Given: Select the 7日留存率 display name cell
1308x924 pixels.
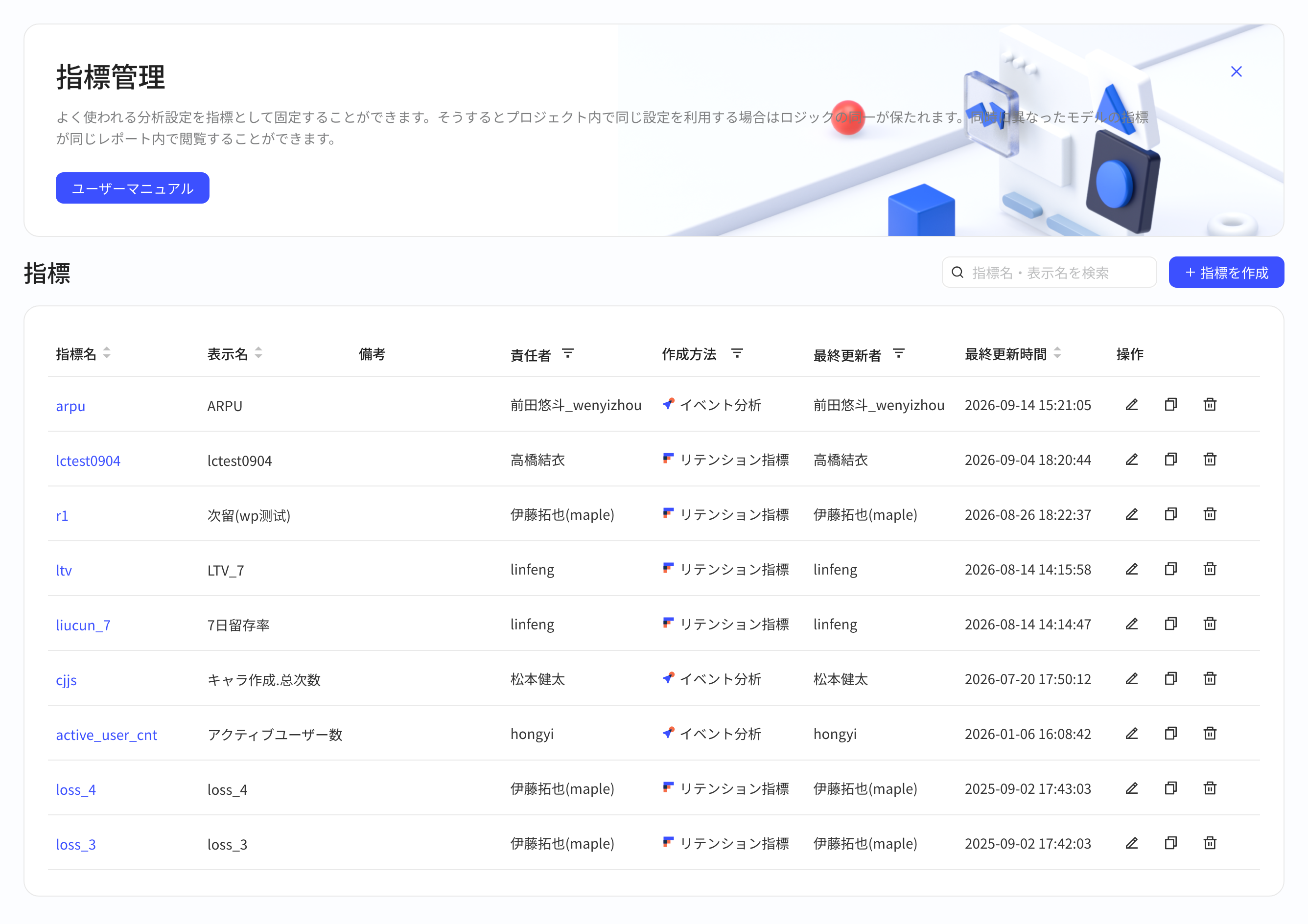Looking at the screenshot, I should coord(239,625).
